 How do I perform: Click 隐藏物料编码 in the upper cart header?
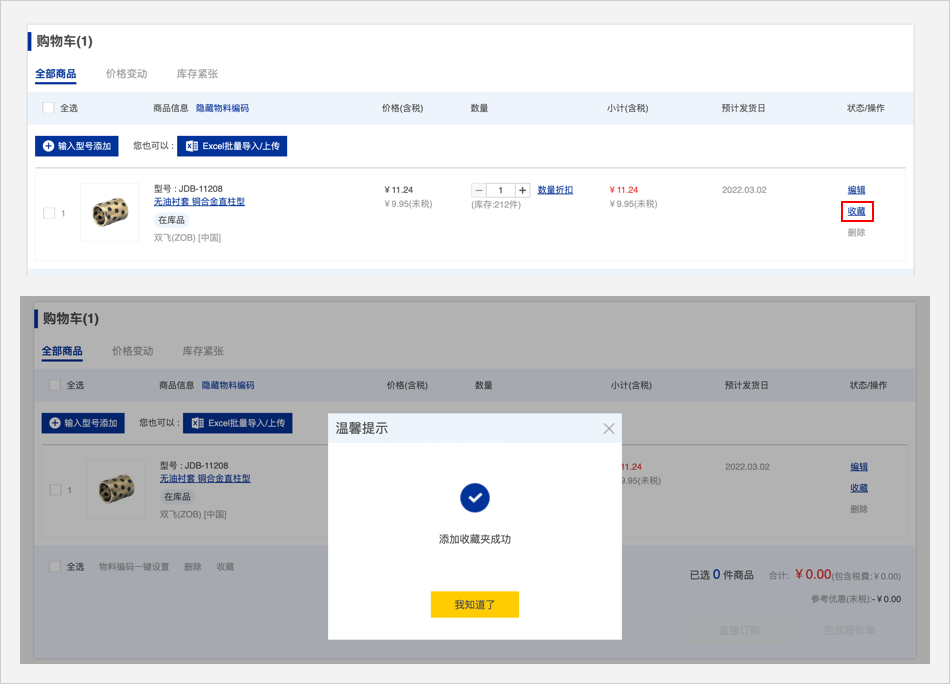tap(222, 108)
